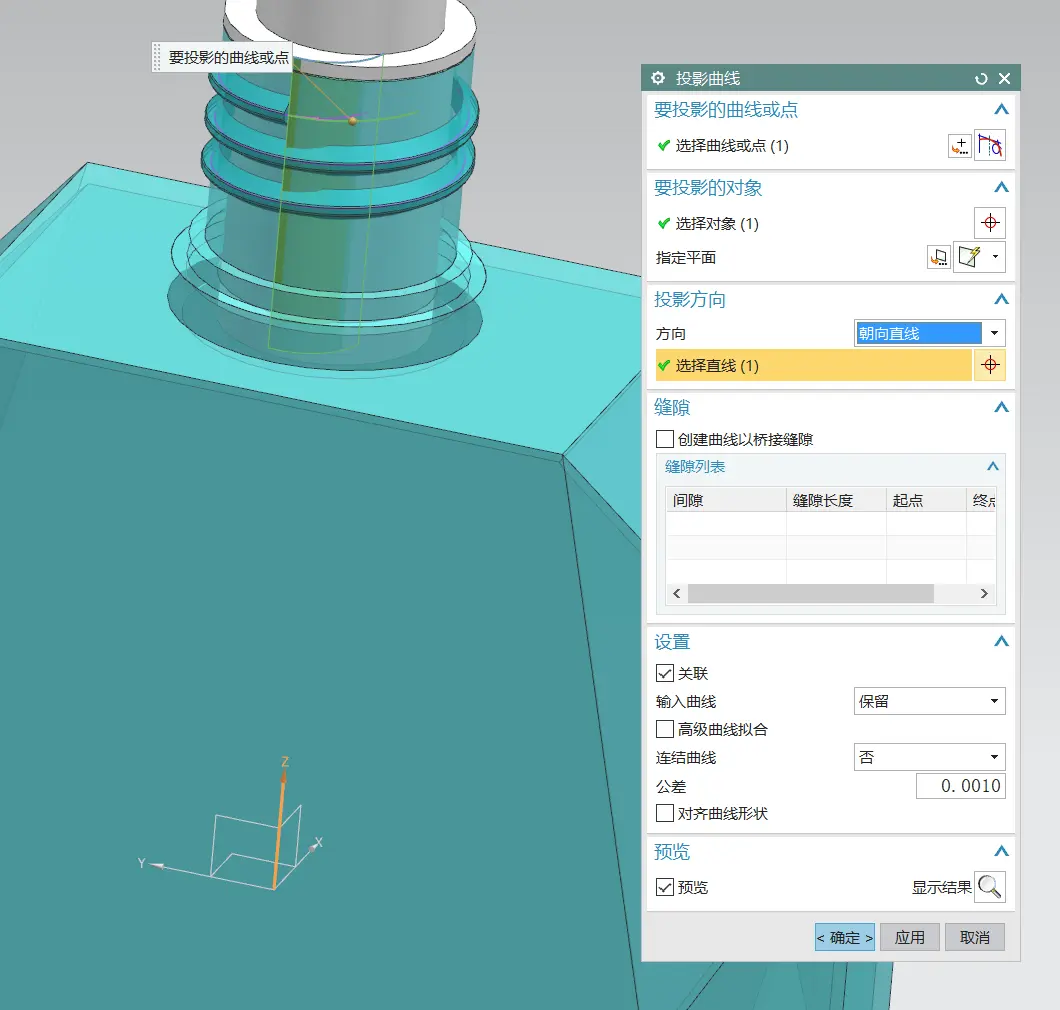This screenshot has height=1010, width=1060.
Task: Click the target icon beside 选择直线 (1)
Action: (990, 365)
